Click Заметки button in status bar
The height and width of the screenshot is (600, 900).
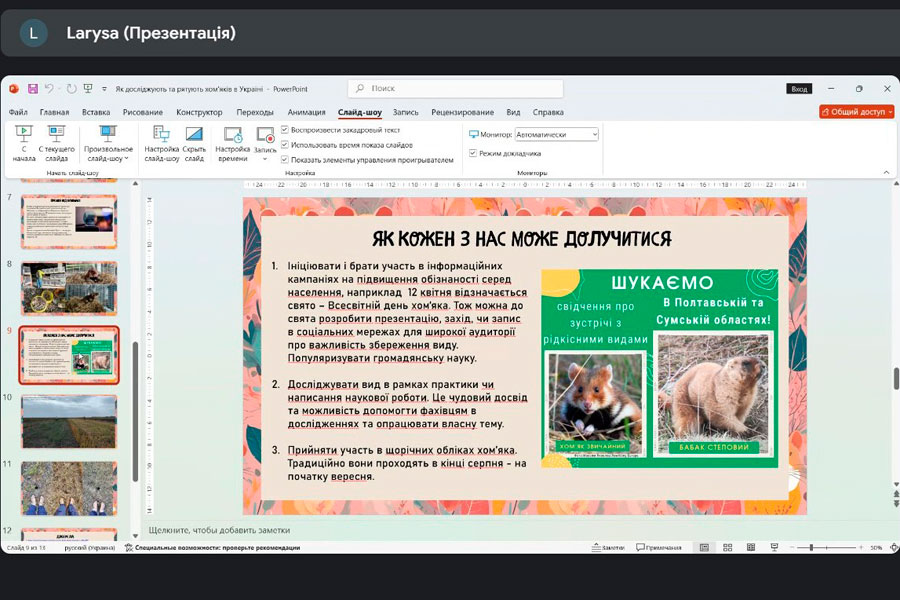point(608,548)
